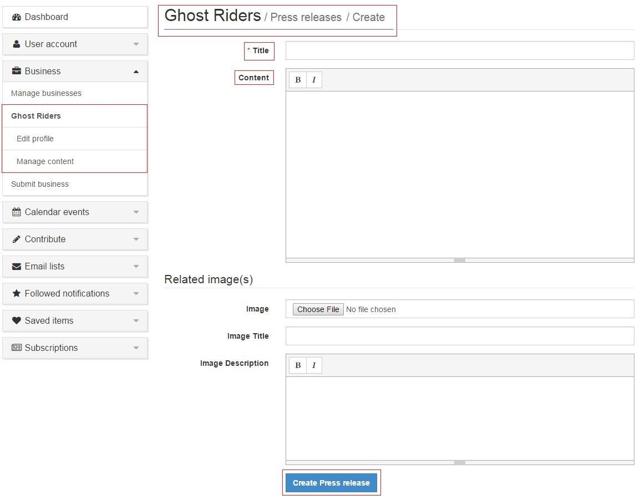This screenshot has height=500, width=640.
Task: Click the Press releases breadcrumb link
Action: [306, 18]
